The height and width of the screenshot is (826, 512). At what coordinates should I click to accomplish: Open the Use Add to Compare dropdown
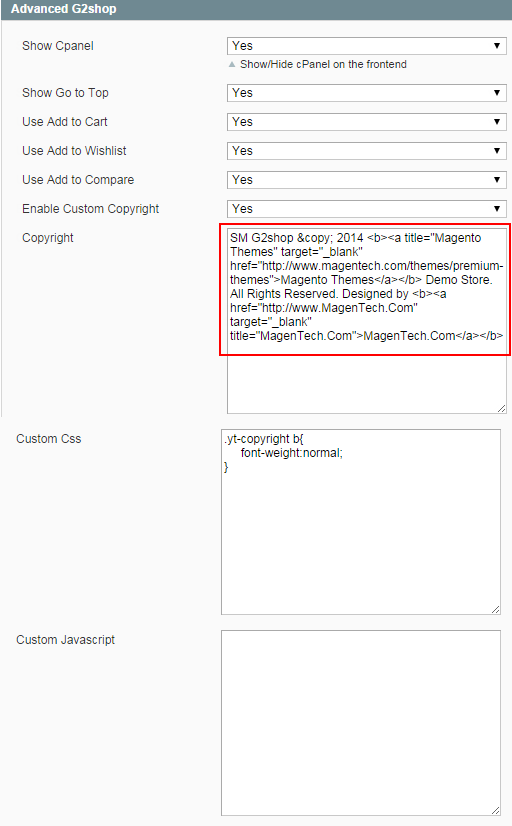pos(367,180)
